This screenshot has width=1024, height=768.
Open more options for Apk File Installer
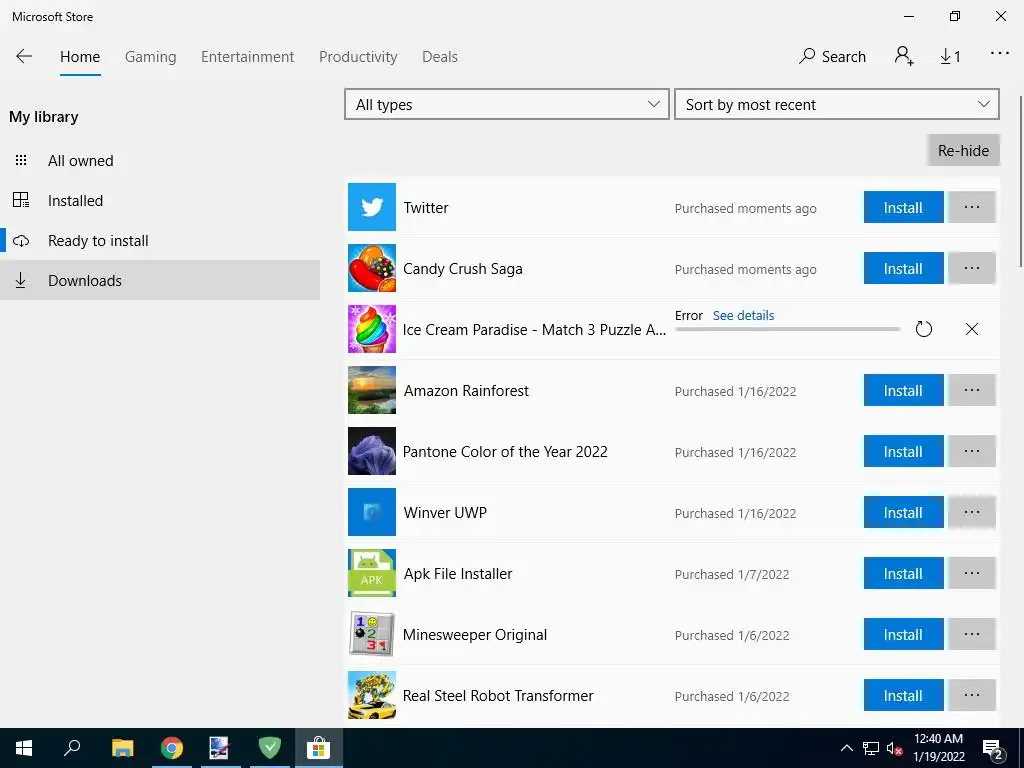point(972,573)
